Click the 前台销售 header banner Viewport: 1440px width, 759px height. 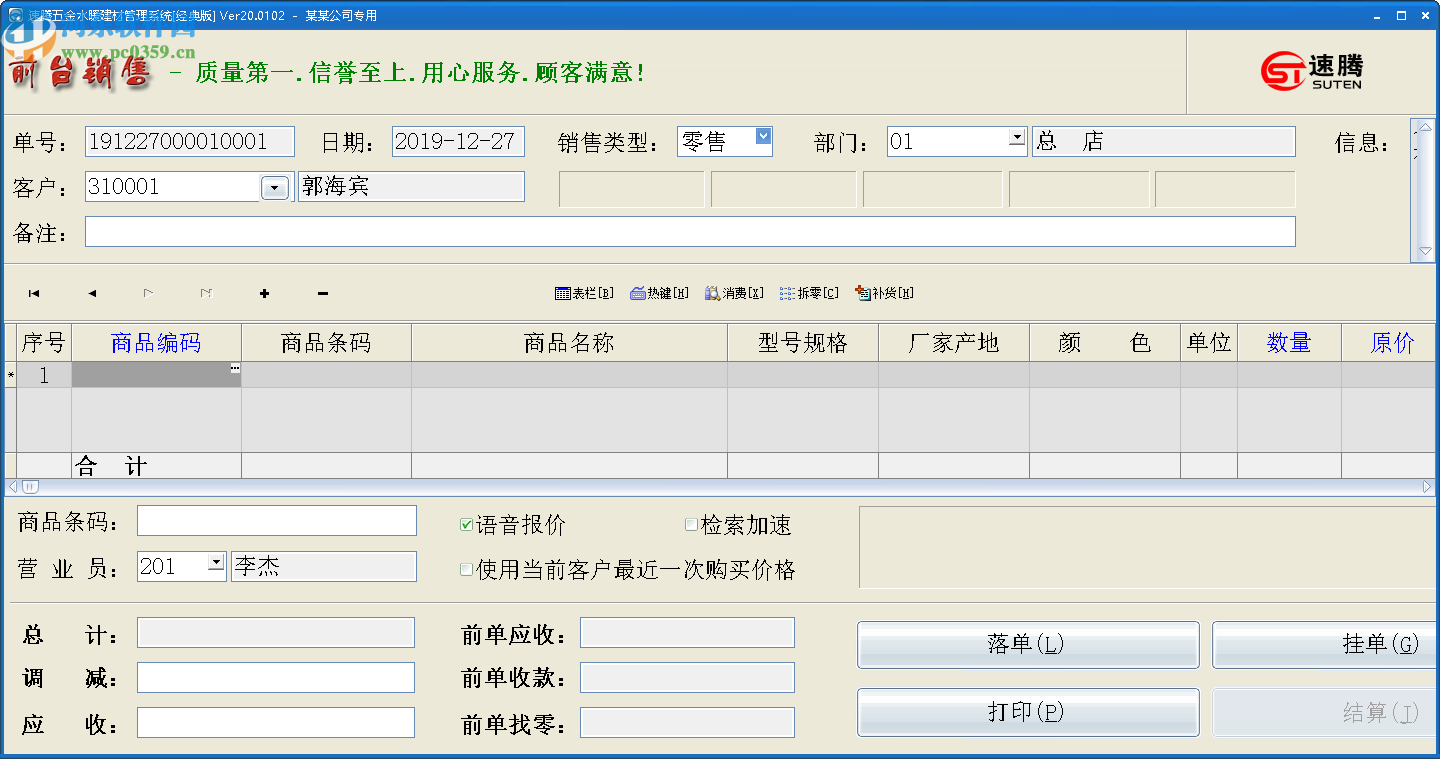(80, 71)
